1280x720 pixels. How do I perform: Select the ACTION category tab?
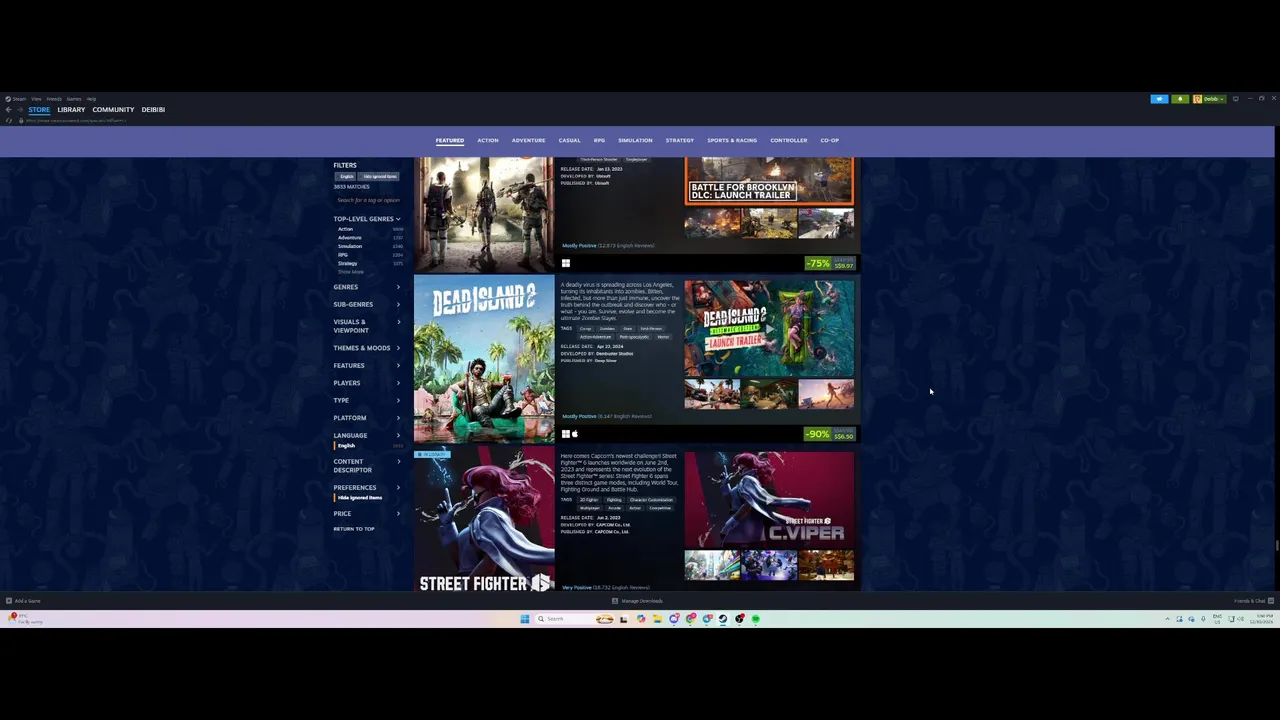(x=488, y=141)
